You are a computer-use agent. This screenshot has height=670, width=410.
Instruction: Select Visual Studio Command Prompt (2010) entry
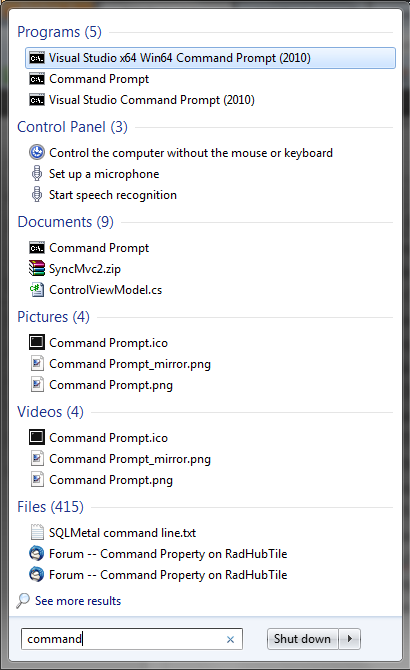click(152, 100)
